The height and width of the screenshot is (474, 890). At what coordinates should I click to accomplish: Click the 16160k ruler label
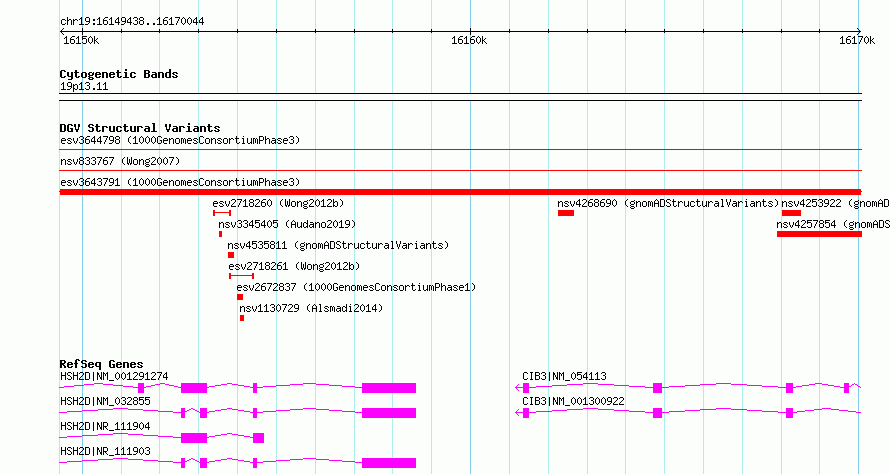469,40
